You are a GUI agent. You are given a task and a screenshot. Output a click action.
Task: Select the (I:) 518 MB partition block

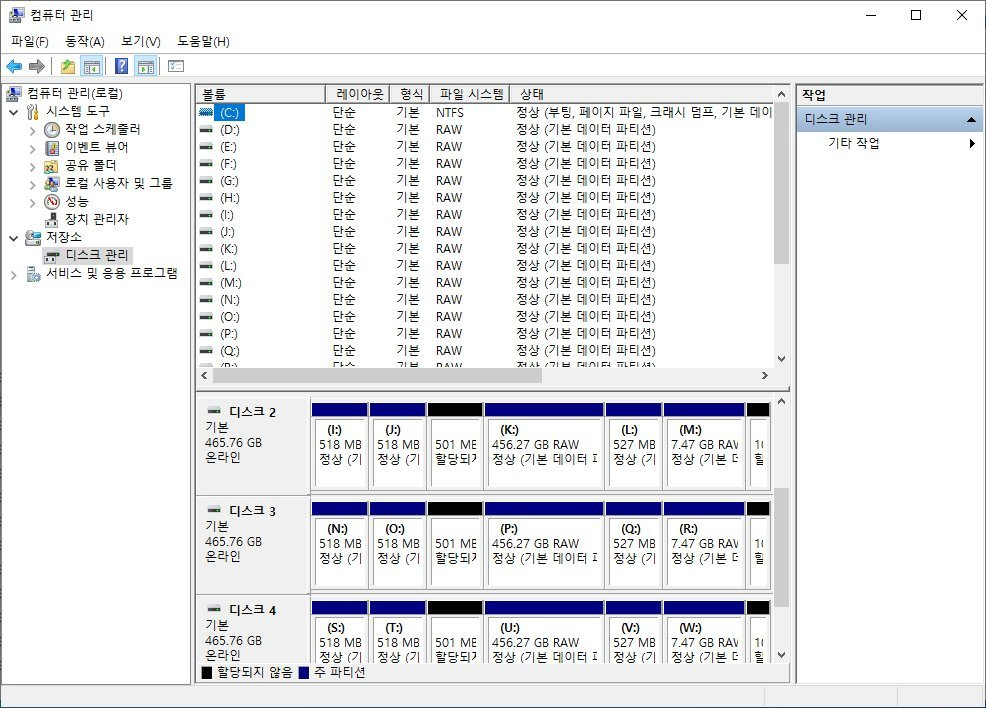click(340, 446)
